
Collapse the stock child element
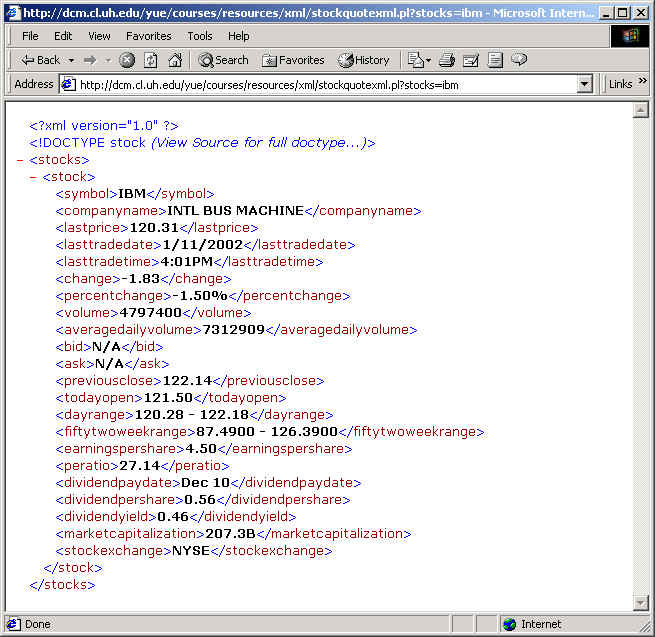33,178
